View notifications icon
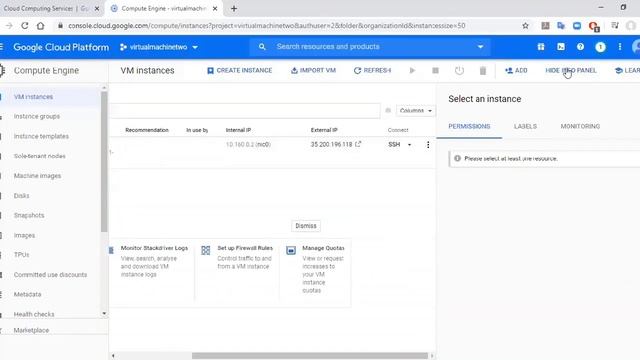 (600, 47)
